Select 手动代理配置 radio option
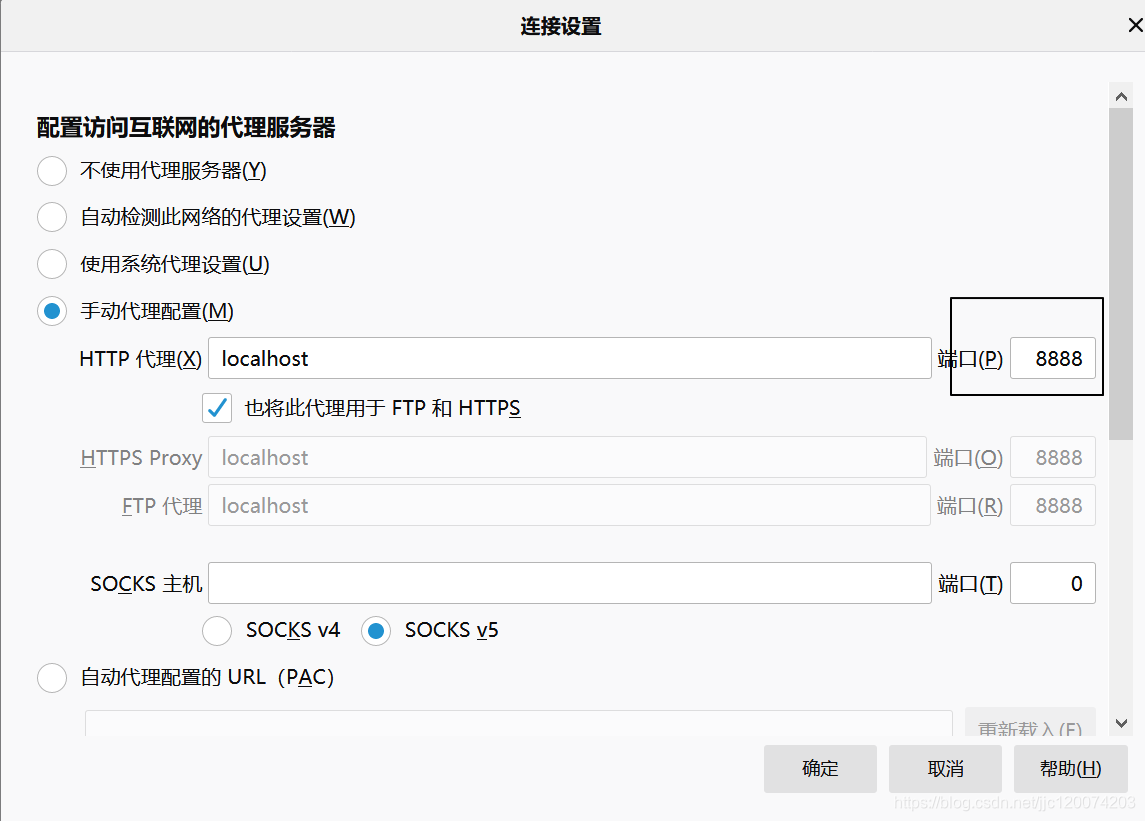The height and width of the screenshot is (821, 1145). [x=51, y=311]
